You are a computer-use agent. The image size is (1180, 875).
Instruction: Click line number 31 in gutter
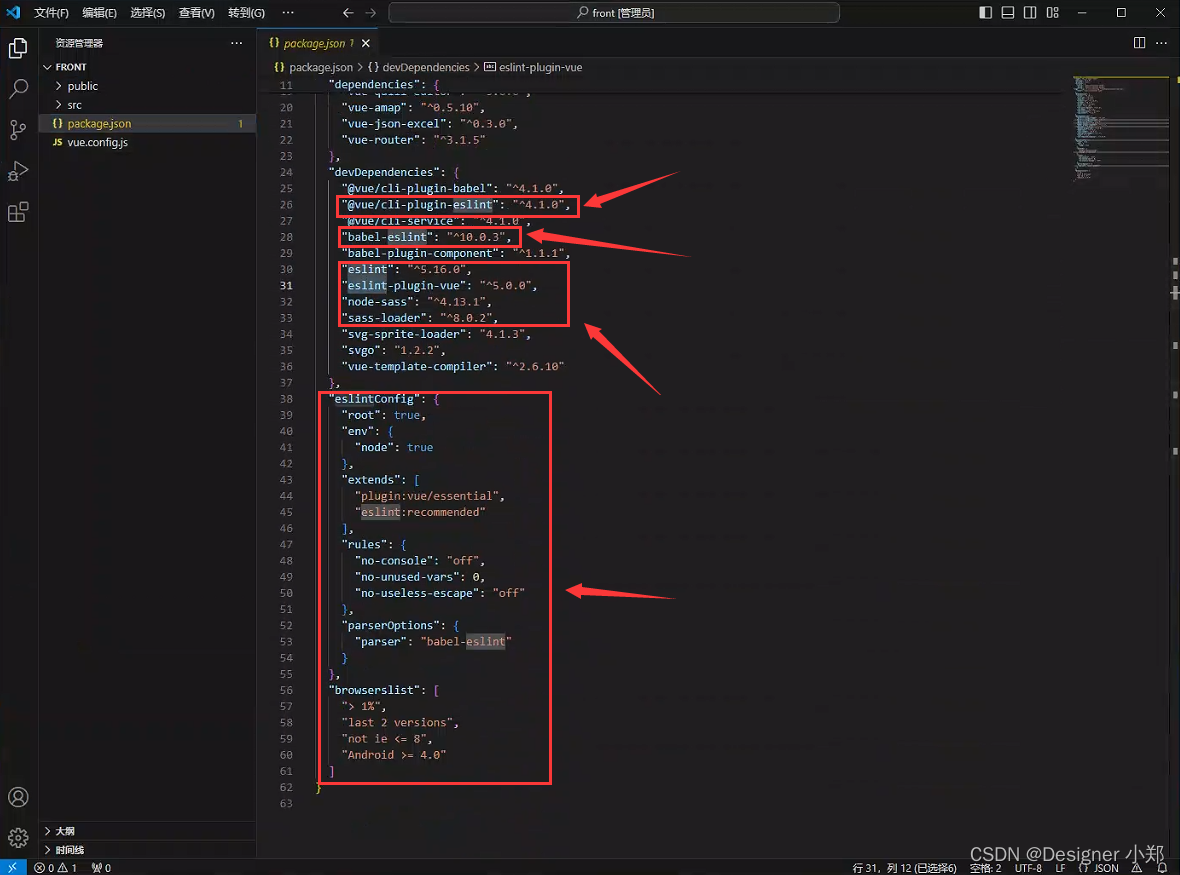coord(286,285)
